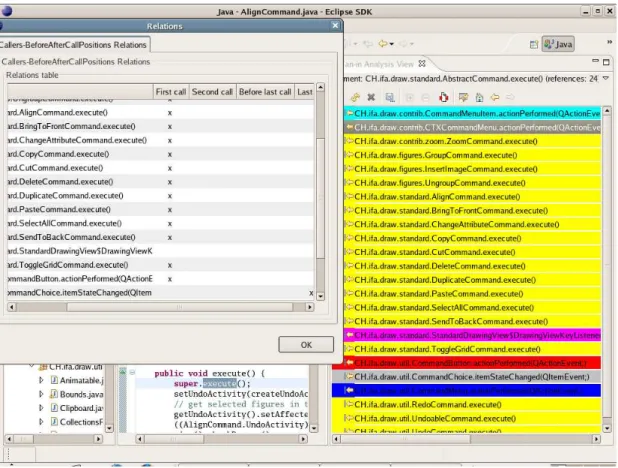618x468 pixels.
Task: Select UndoableCommand.execute() in Fan-in list
Action: pyautogui.click(x=467, y=418)
